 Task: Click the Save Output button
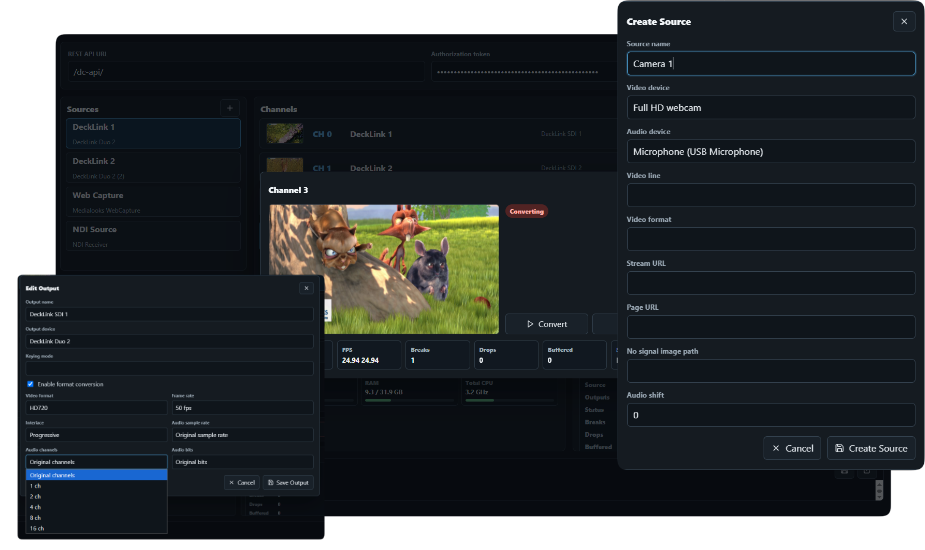point(288,482)
